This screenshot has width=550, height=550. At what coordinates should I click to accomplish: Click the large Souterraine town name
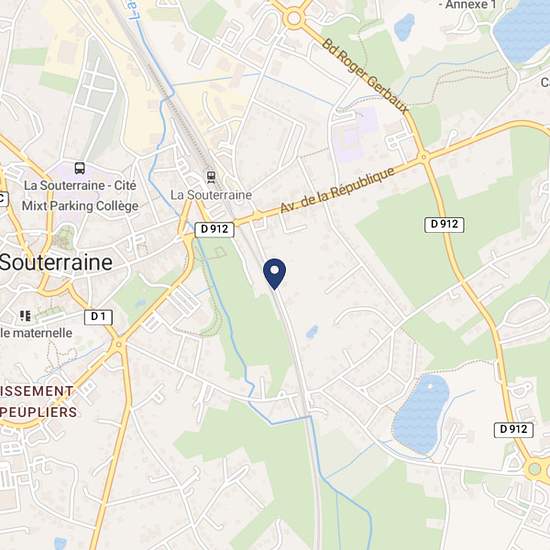(56, 262)
